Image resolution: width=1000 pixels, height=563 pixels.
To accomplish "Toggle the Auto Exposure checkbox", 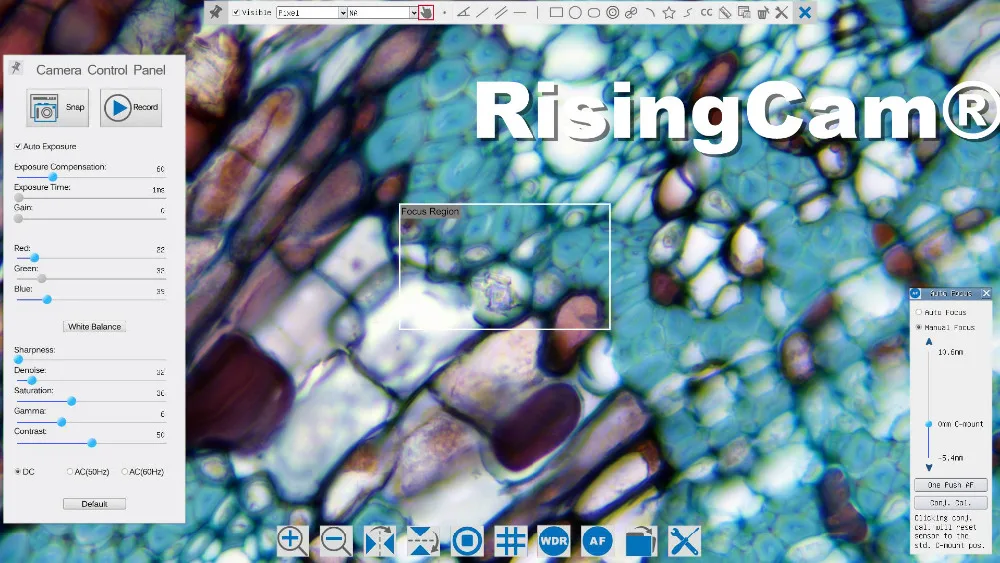I will pos(18,146).
